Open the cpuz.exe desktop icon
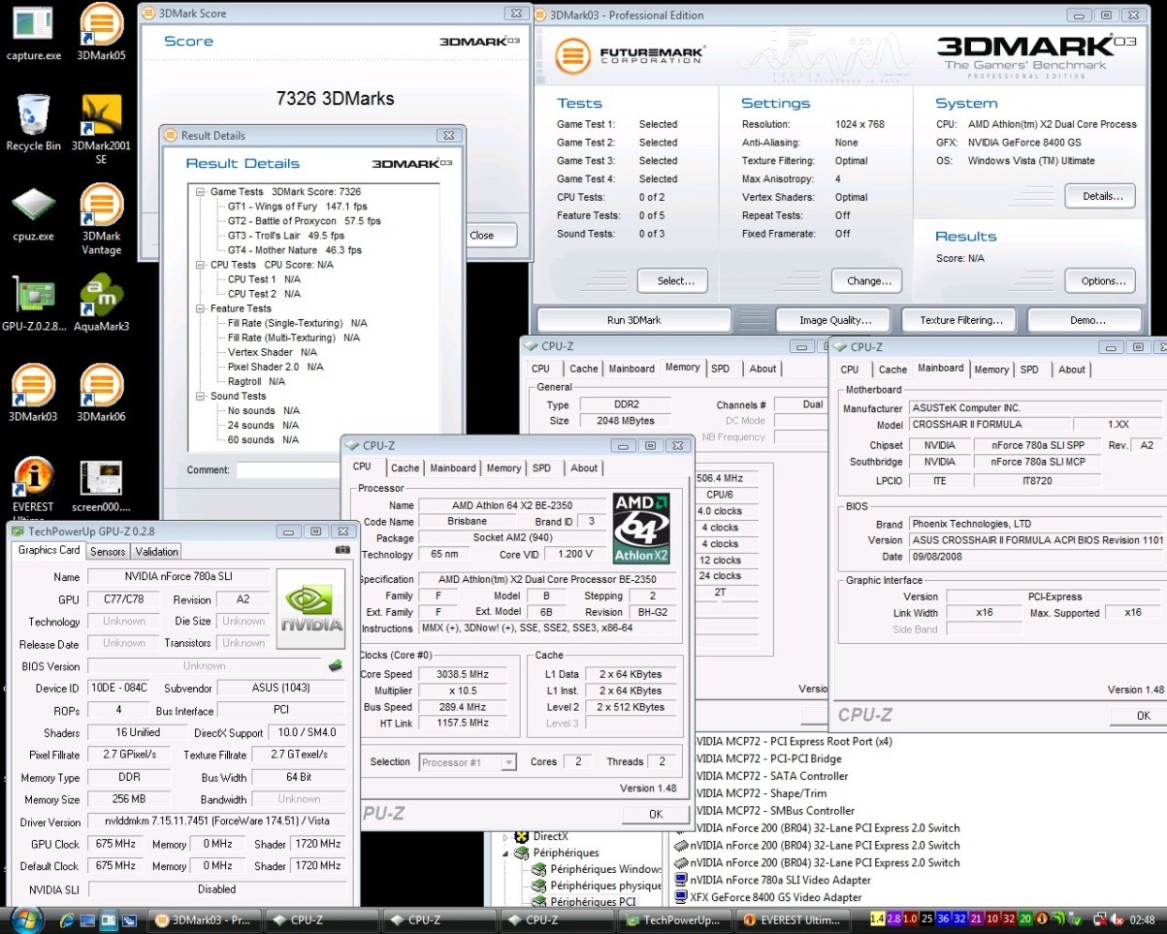 pos(33,214)
